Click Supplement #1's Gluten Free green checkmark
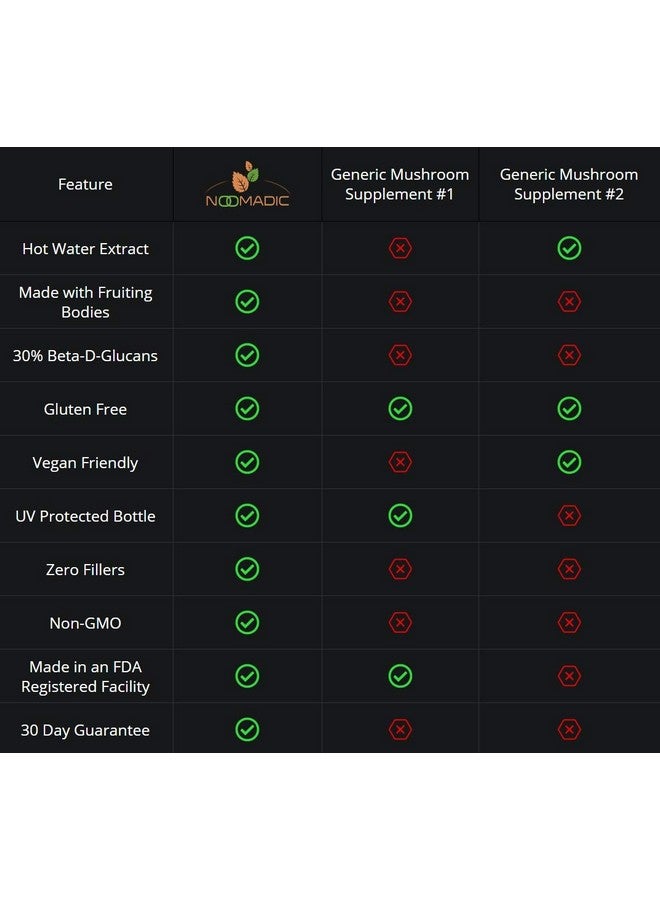The width and height of the screenshot is (660, 900). [400, 409]
